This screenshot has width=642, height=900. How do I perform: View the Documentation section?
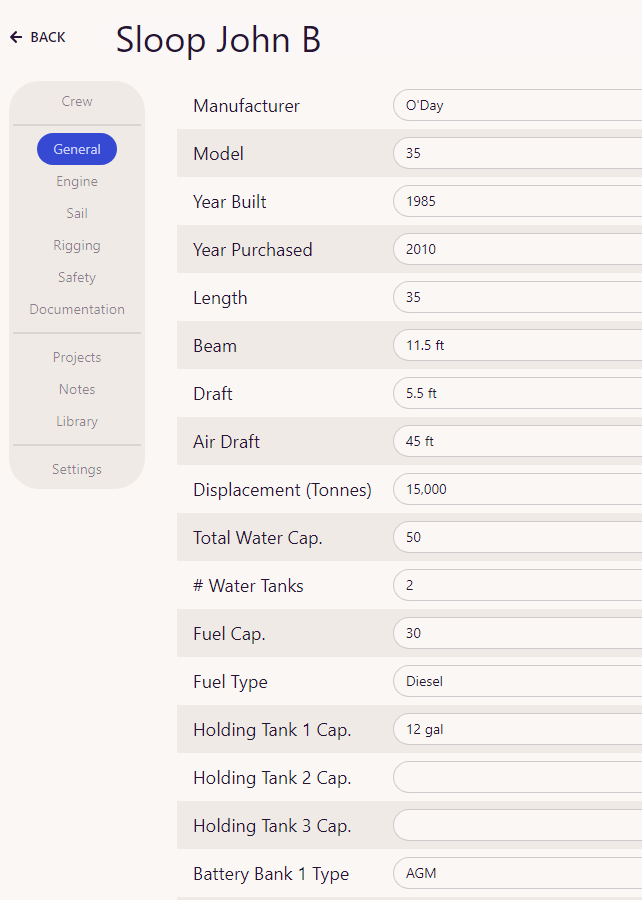pos(77,309)
